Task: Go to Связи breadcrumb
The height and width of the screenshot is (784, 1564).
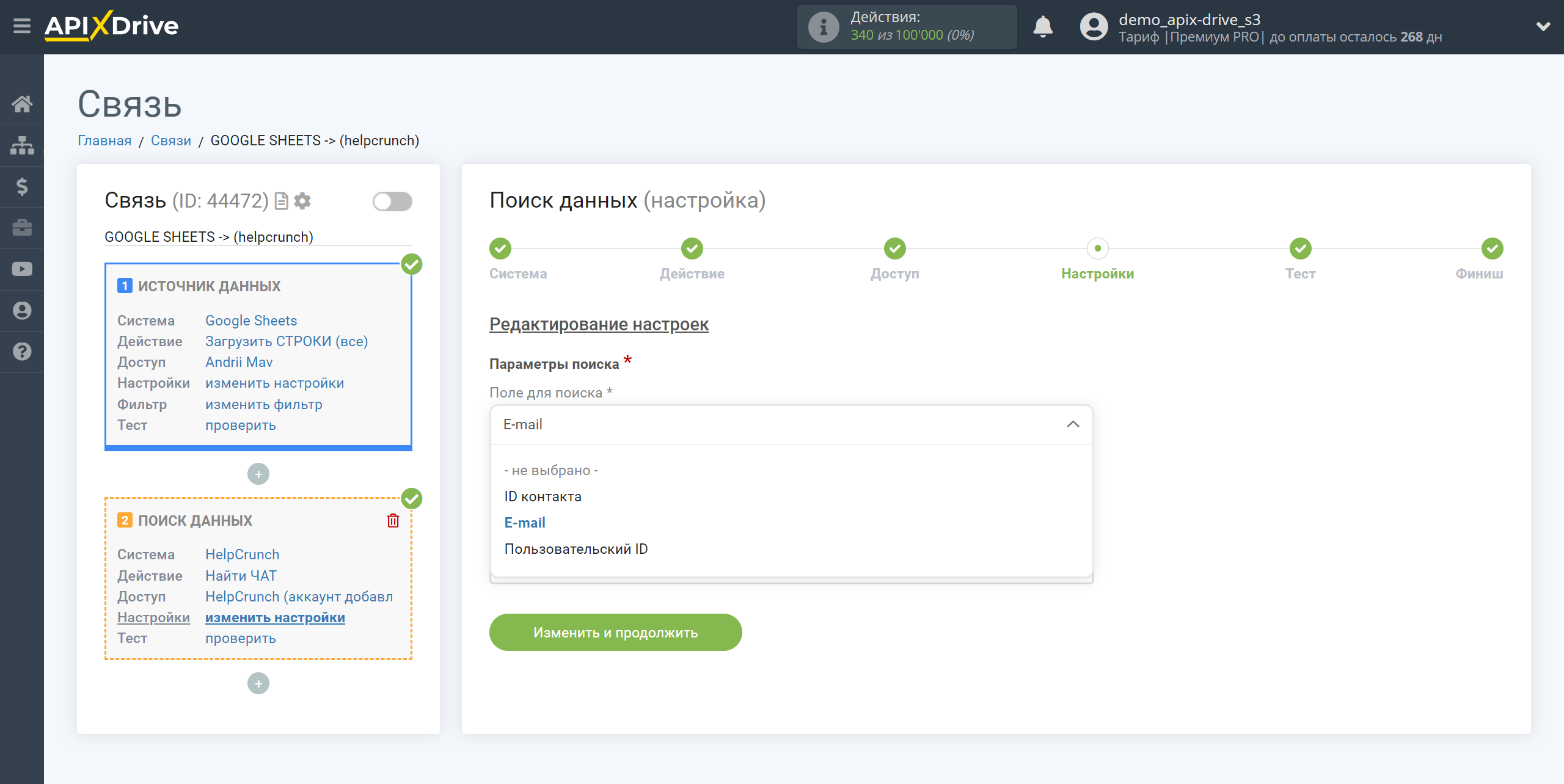Action: (171, 140)
